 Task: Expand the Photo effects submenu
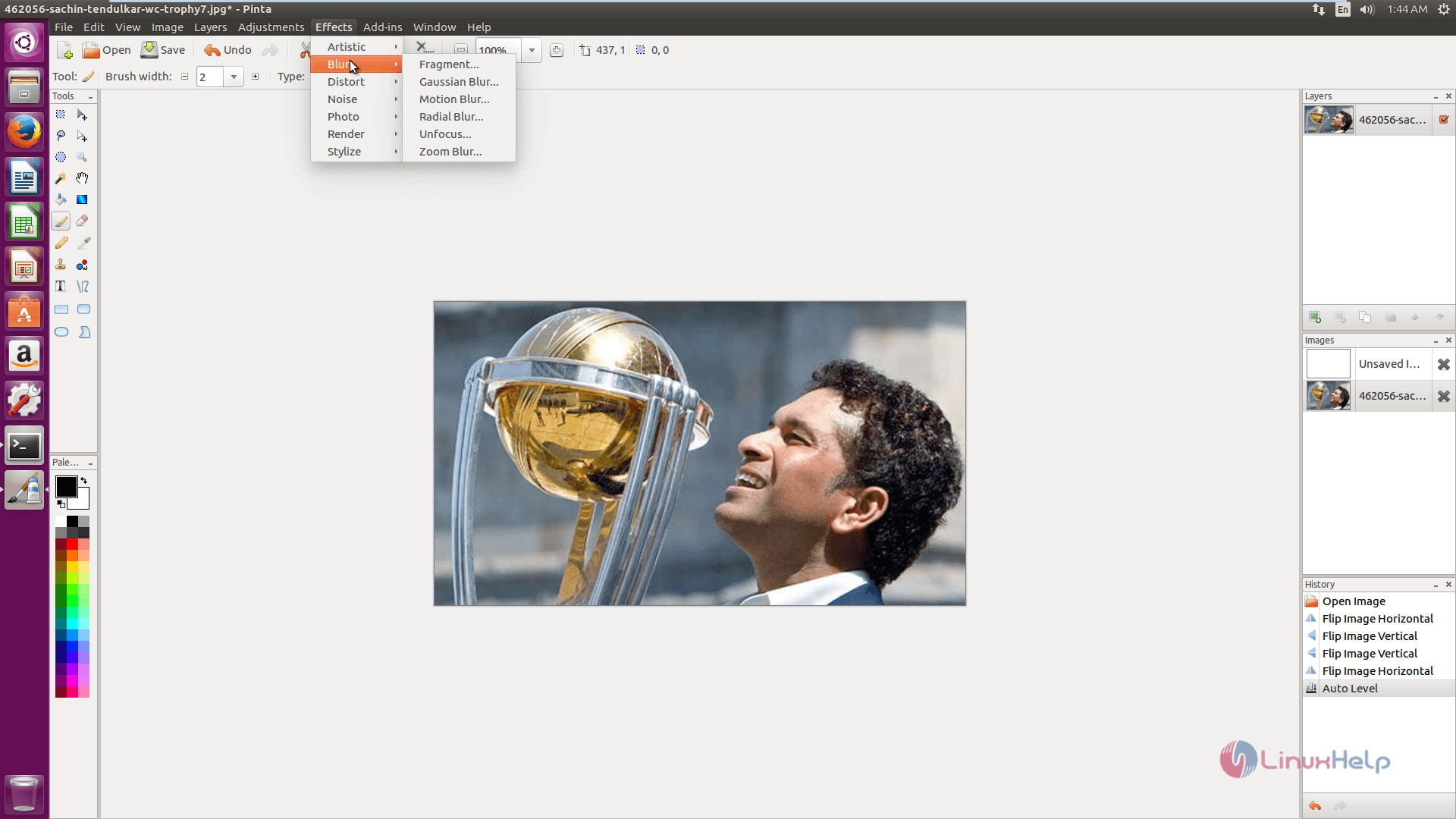356,117
